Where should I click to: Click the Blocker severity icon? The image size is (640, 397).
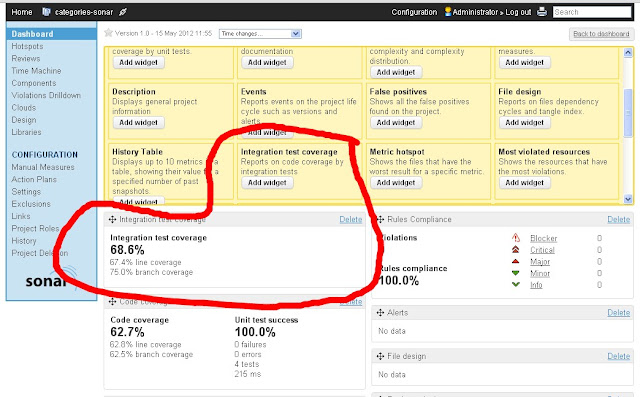(x=516, y=237)
